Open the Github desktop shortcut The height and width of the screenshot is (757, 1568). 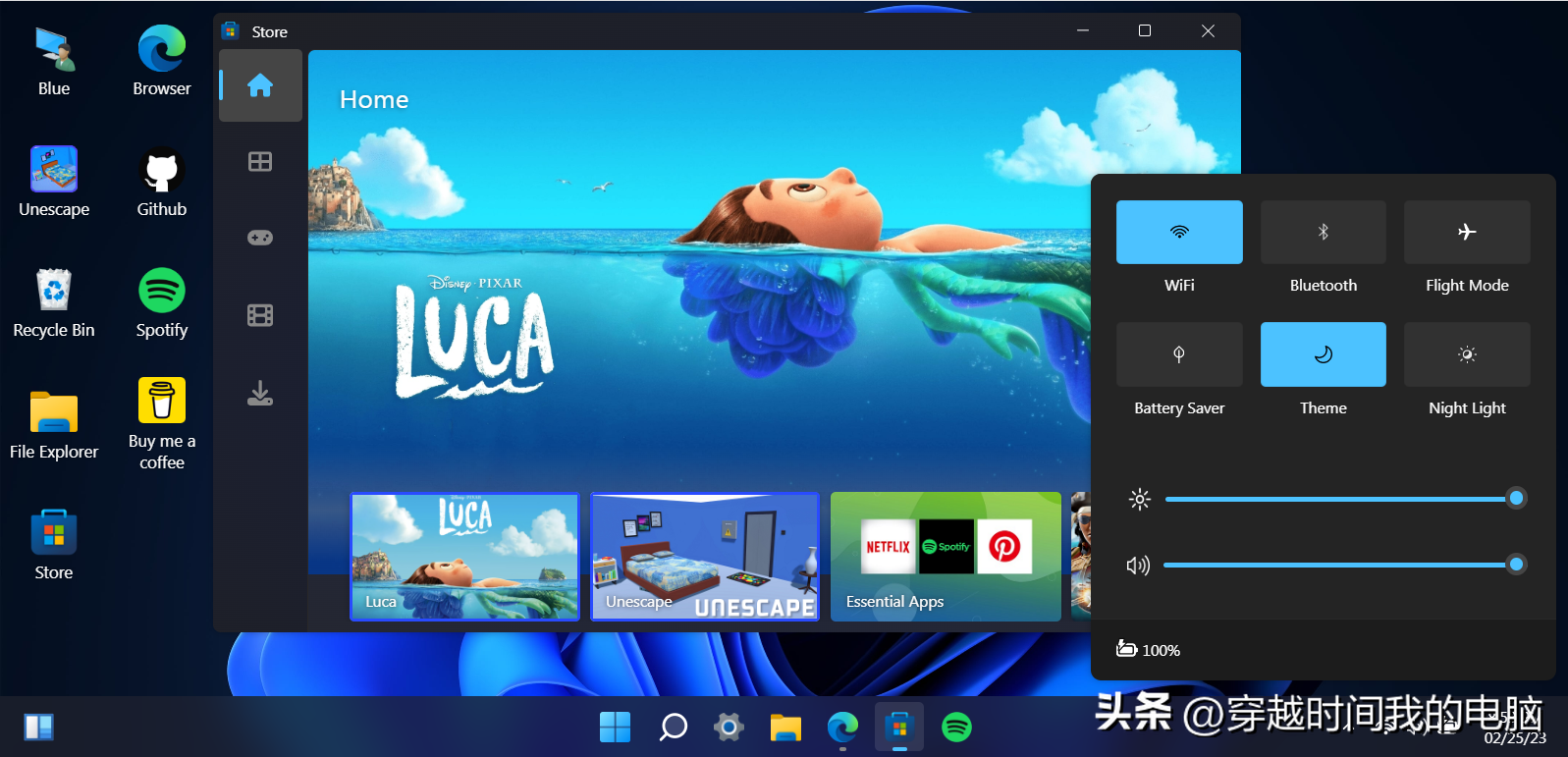click(x=162, y=183)
